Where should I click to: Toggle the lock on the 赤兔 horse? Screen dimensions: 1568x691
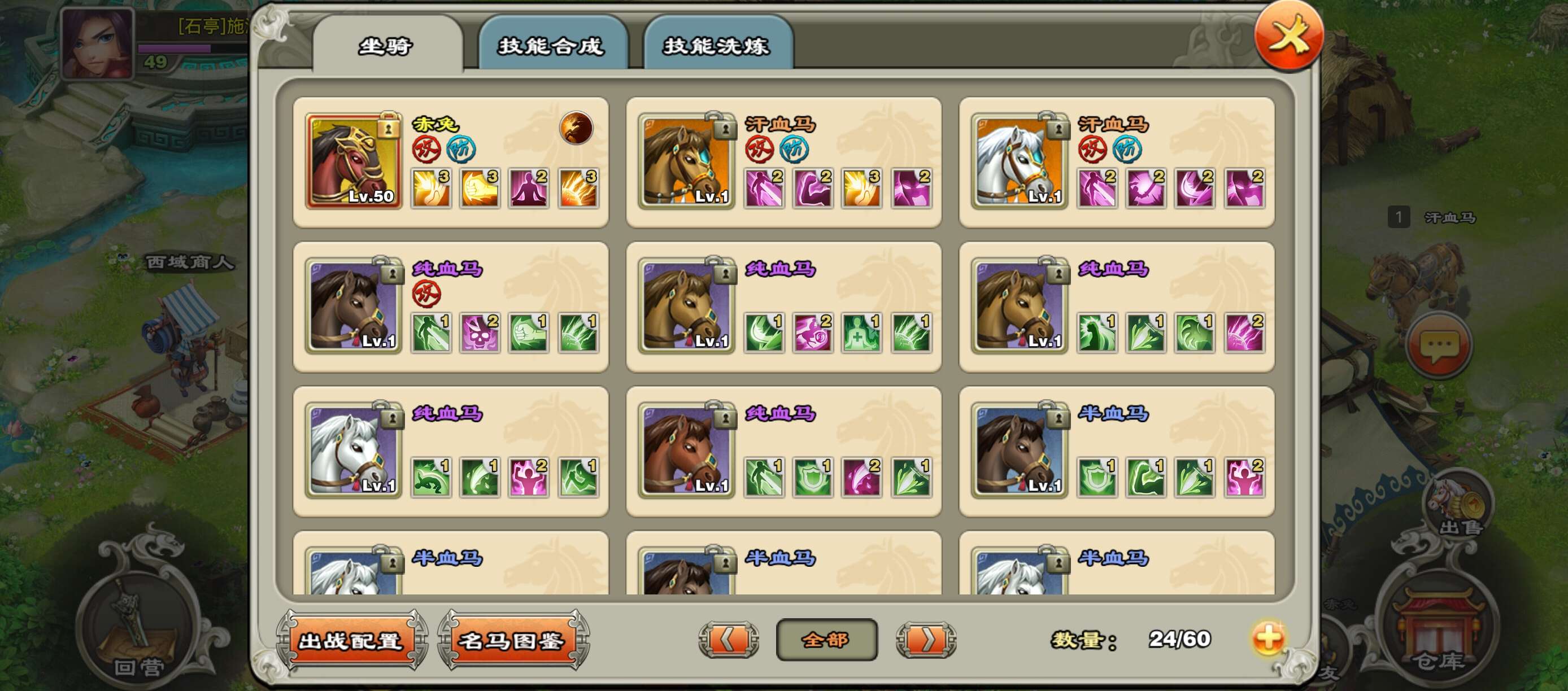[x=389, y=125]
